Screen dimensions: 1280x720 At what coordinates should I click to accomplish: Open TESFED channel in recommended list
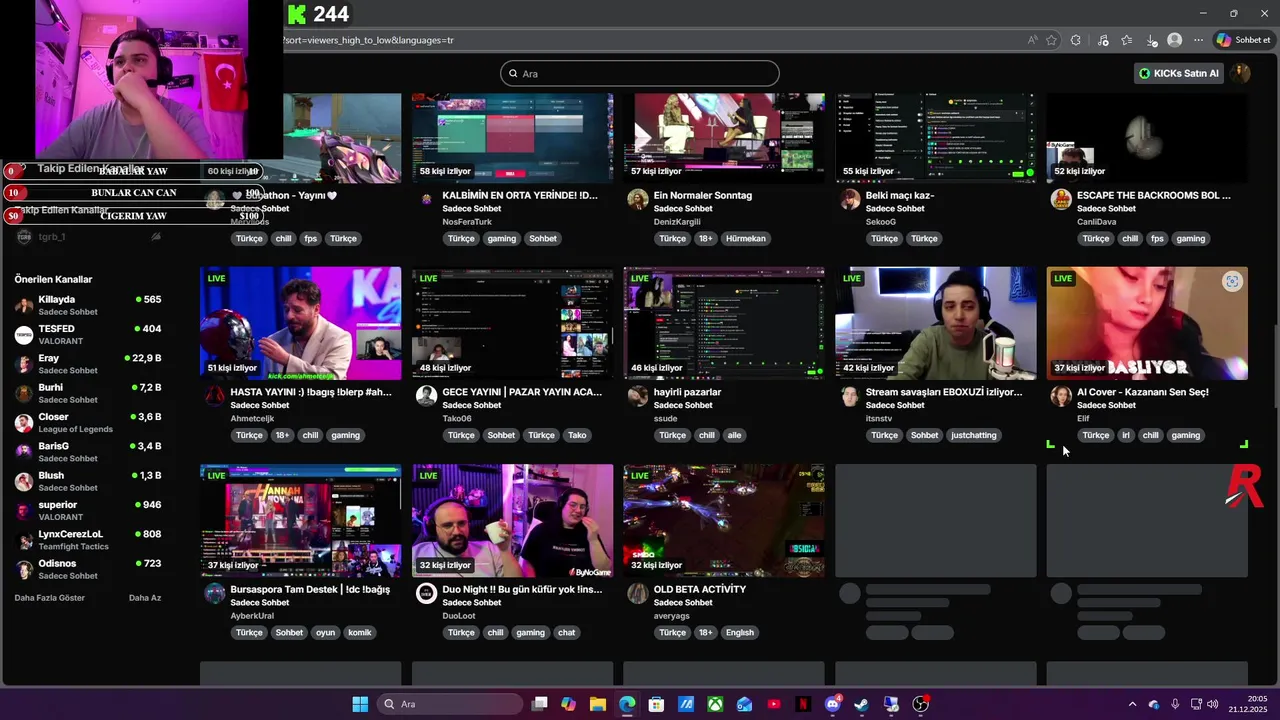pyautogui.click(x=88, y=334)
